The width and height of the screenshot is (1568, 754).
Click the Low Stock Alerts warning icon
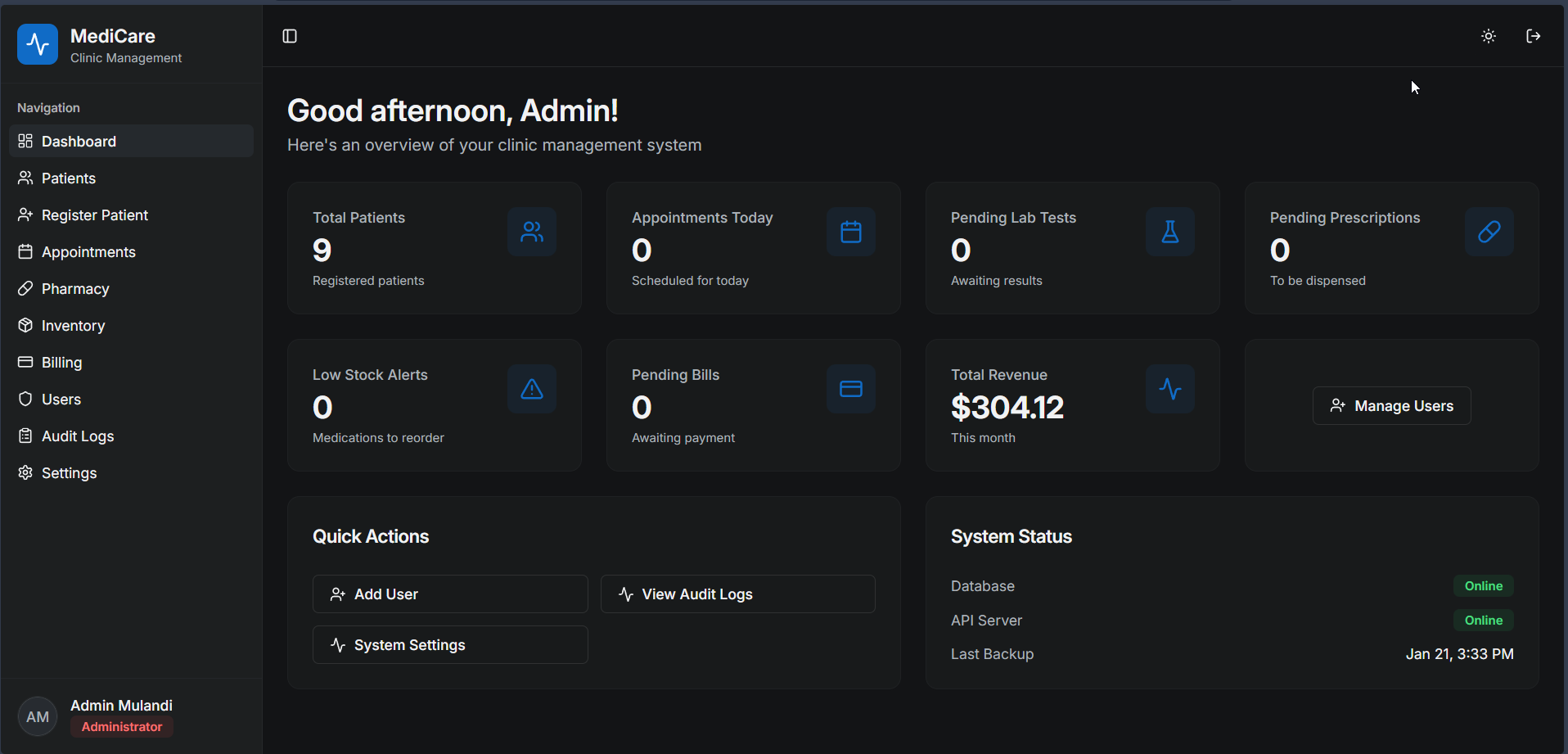532,390
